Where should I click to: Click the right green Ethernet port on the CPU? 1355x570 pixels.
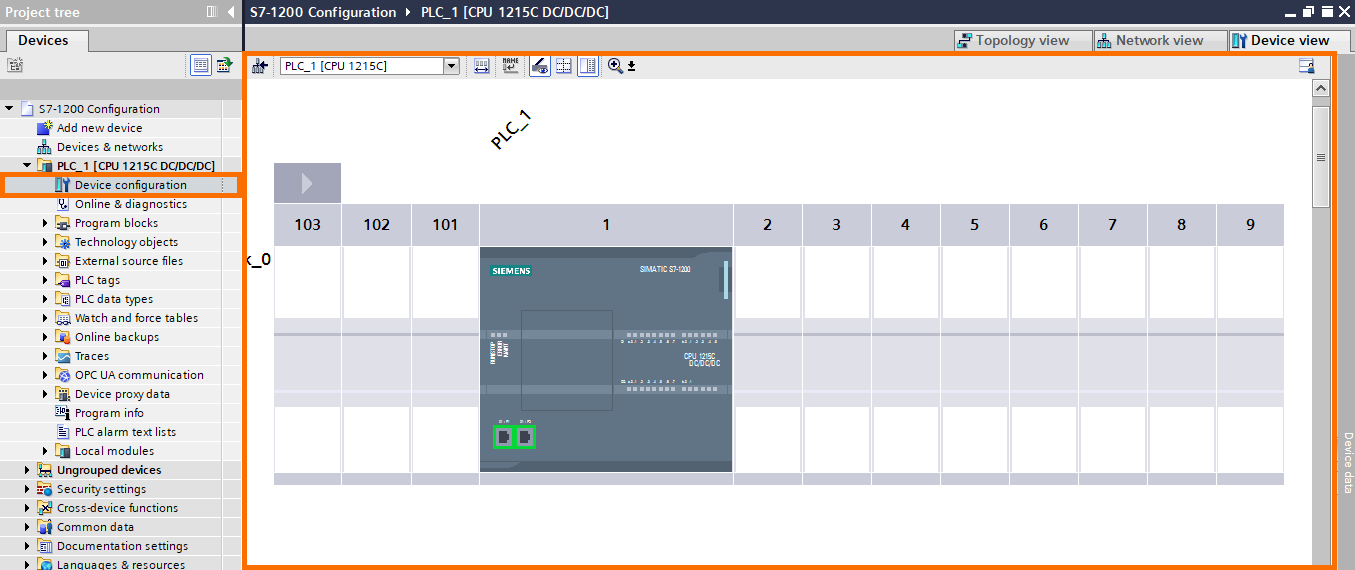point(524,437)
